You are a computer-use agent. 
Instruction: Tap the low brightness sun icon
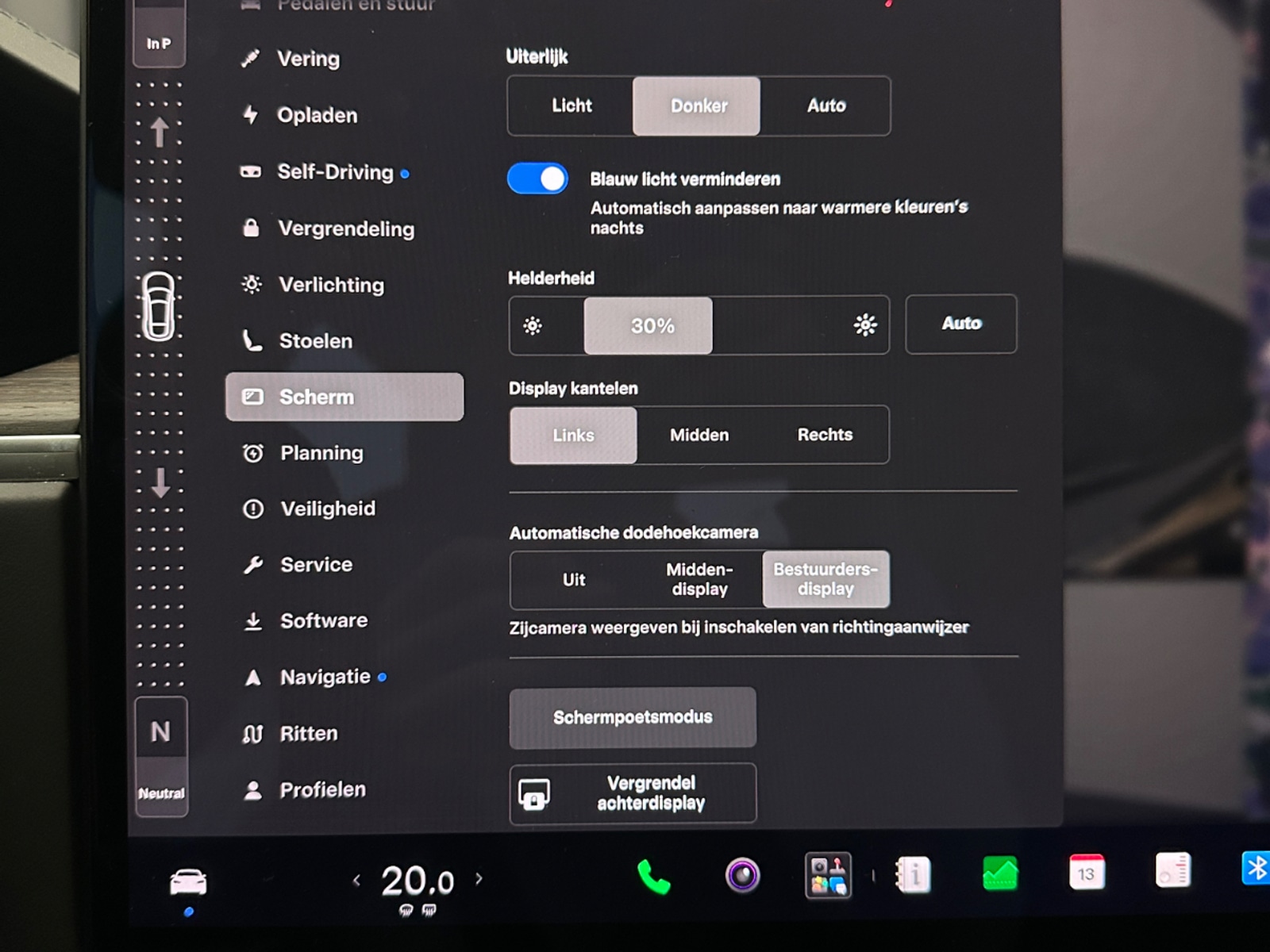533,325
